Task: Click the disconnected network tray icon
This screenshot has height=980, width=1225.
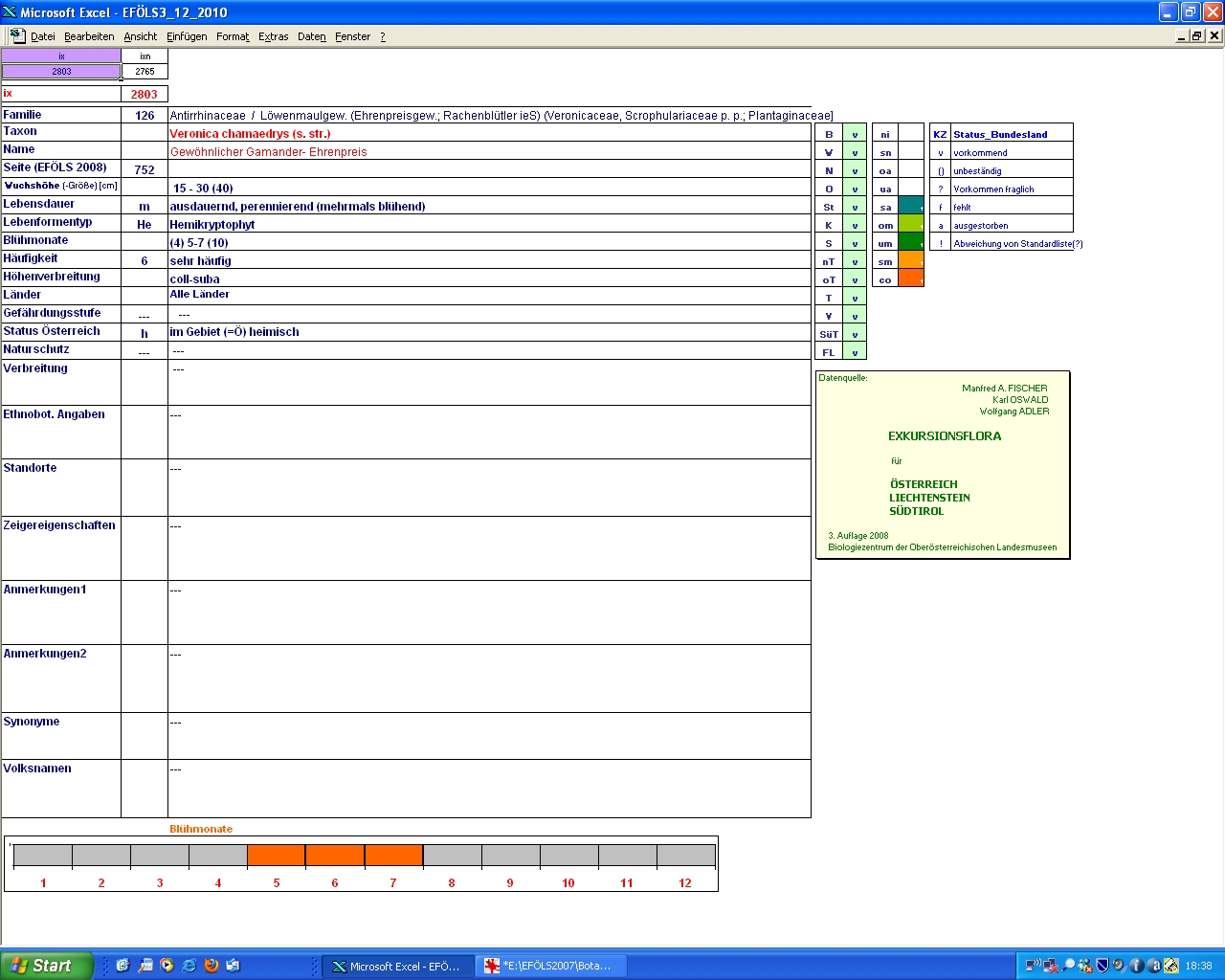Action: pos(1051,966)
